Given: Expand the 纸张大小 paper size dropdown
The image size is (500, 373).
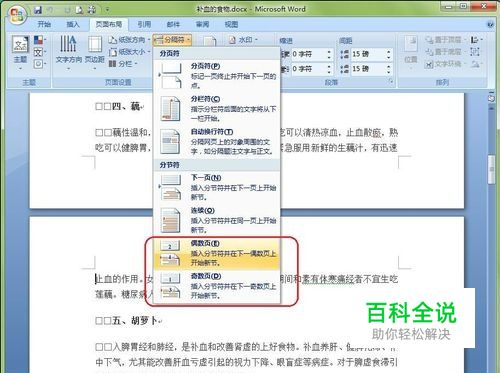Looking at the screenshot, I should click(x=129, y=52).
